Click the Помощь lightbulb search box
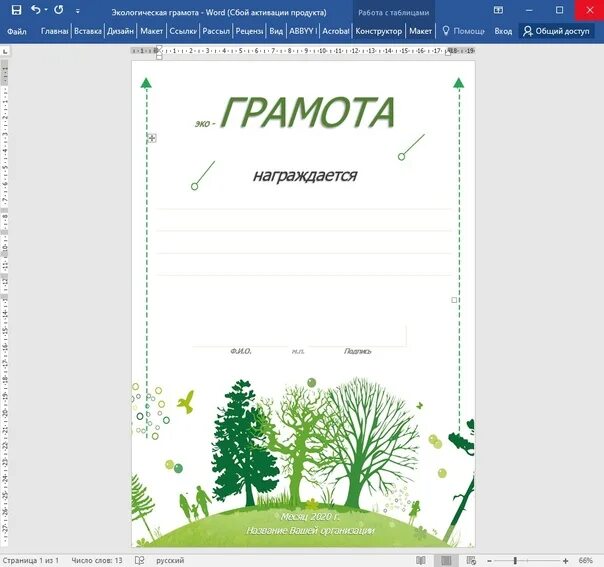 [463, 31]
